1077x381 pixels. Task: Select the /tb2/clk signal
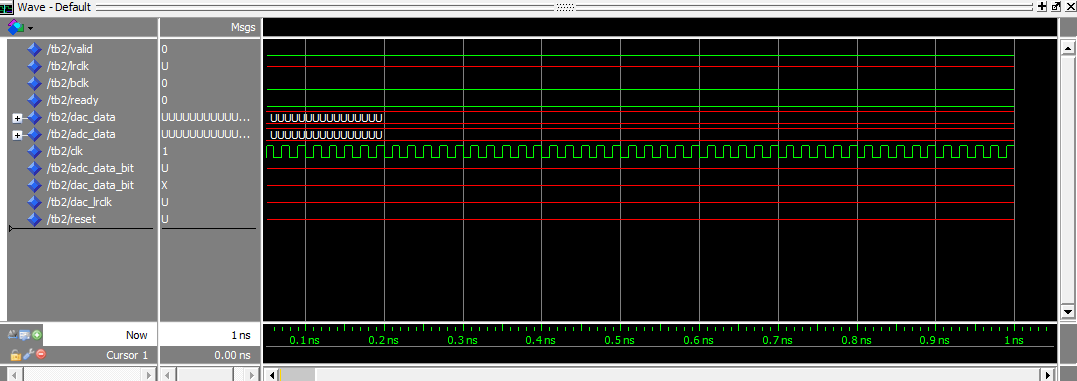(65, 151)
